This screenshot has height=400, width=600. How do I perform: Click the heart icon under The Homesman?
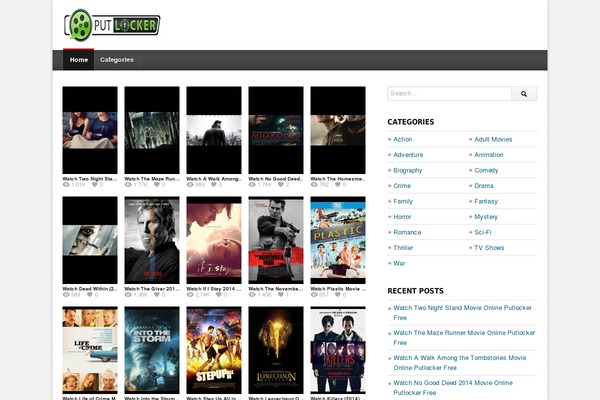point(338,184)
